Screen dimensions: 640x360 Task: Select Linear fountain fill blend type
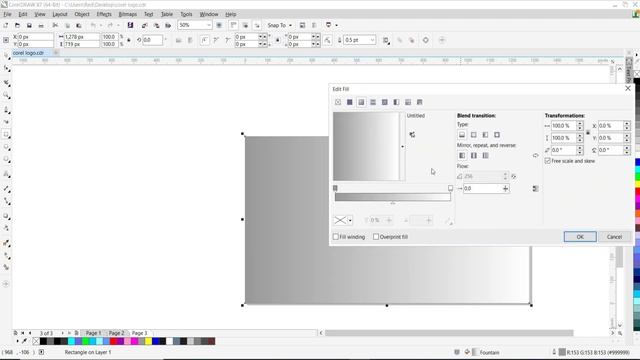(462, 135)
